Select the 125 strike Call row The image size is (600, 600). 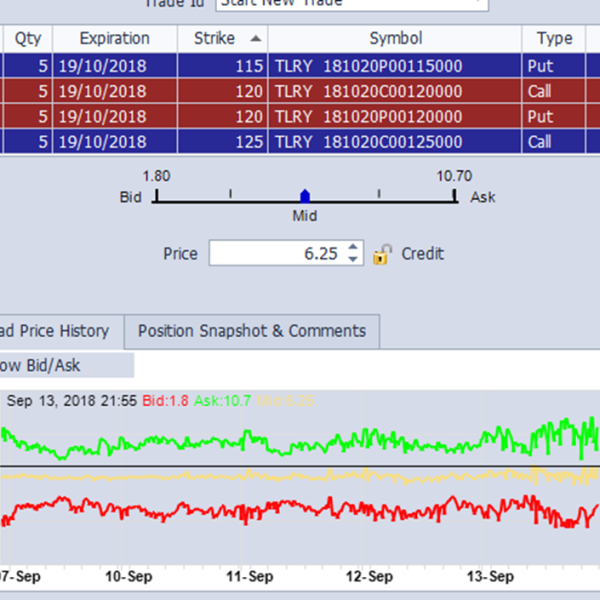[x=300, y=142]
